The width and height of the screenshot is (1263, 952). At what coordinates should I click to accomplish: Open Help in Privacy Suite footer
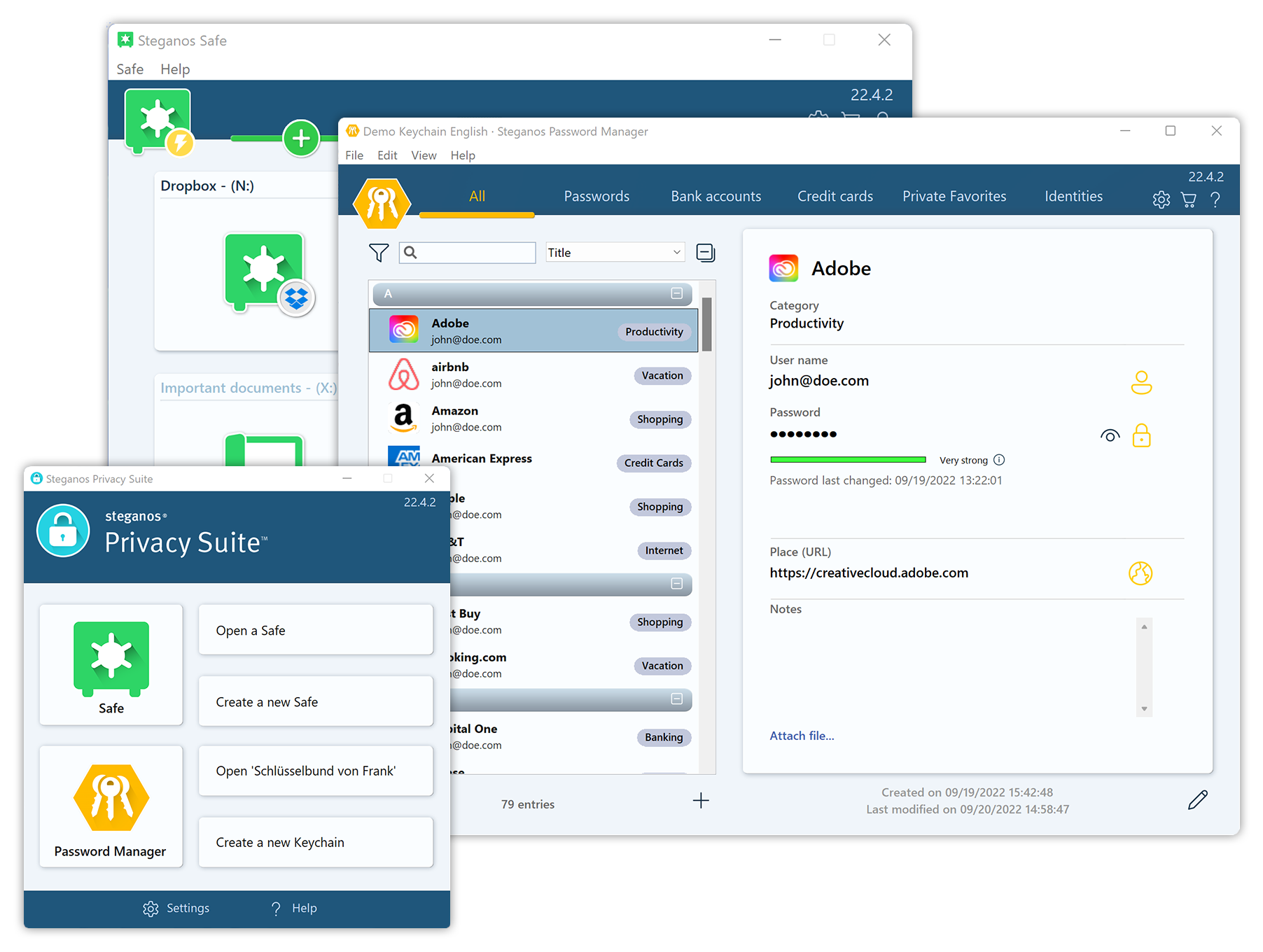point(293,908)
